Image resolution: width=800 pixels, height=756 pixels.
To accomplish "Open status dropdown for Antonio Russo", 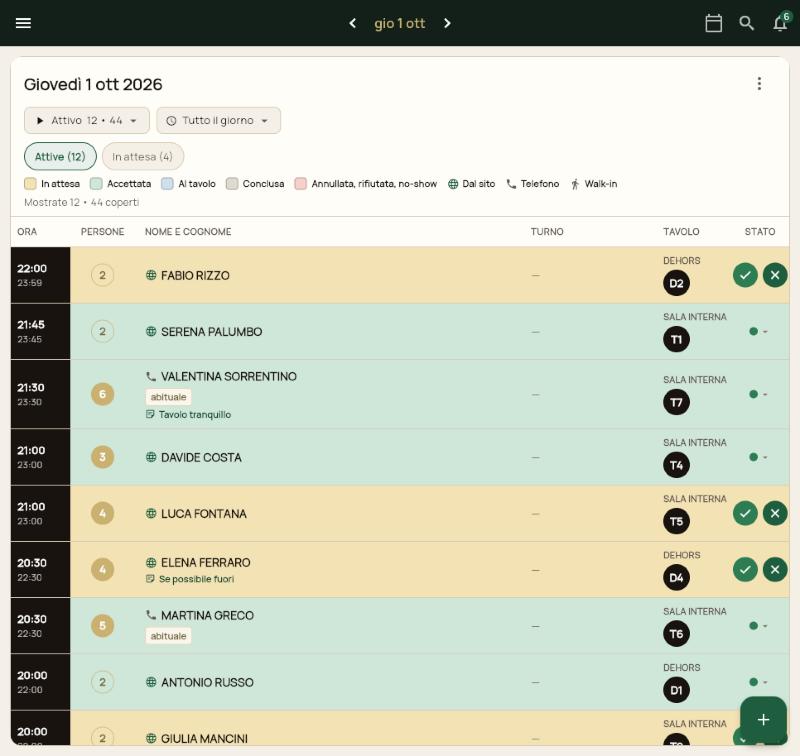I will [758, 682].
